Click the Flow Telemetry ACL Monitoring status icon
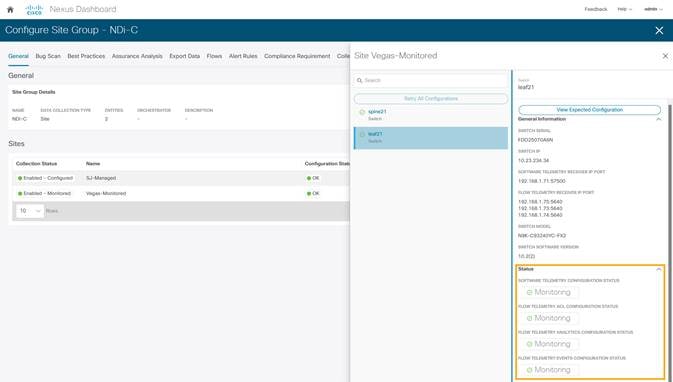This screenshot has height=382, width=673. 529,318
